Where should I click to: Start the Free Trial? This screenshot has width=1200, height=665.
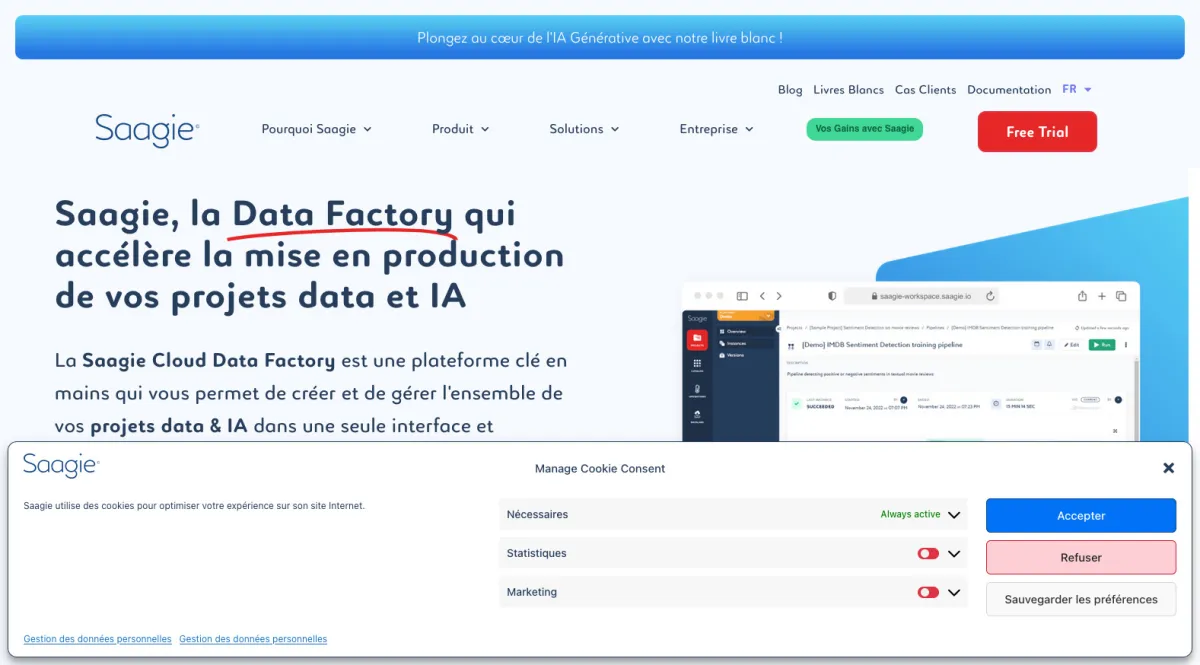pos(1037,131)
